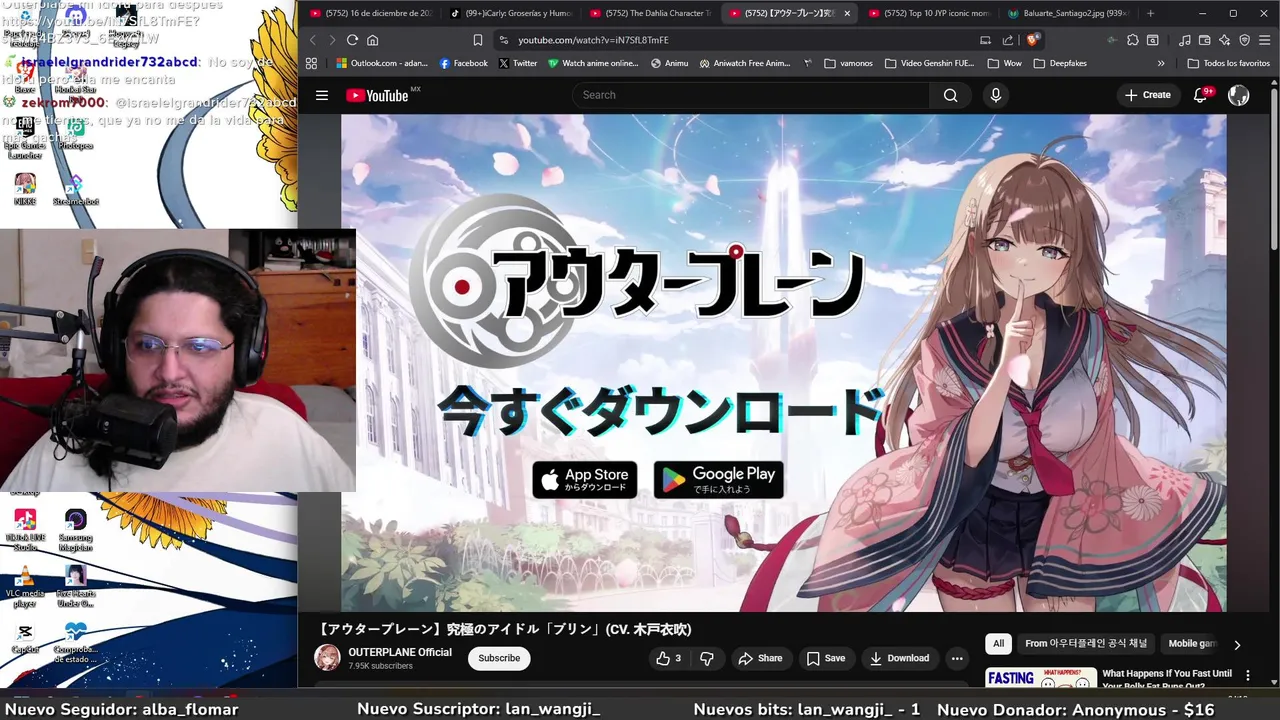The image size is (1280, 720).
Task: Click the Share button under video
Action: (760, 658)
